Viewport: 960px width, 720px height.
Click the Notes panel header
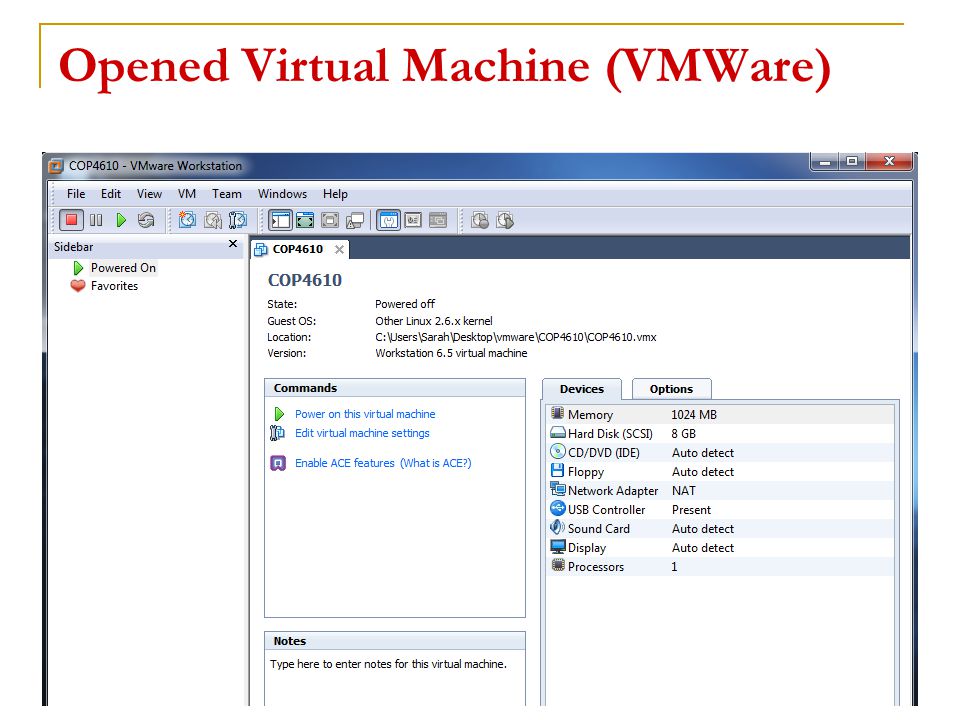395,641
